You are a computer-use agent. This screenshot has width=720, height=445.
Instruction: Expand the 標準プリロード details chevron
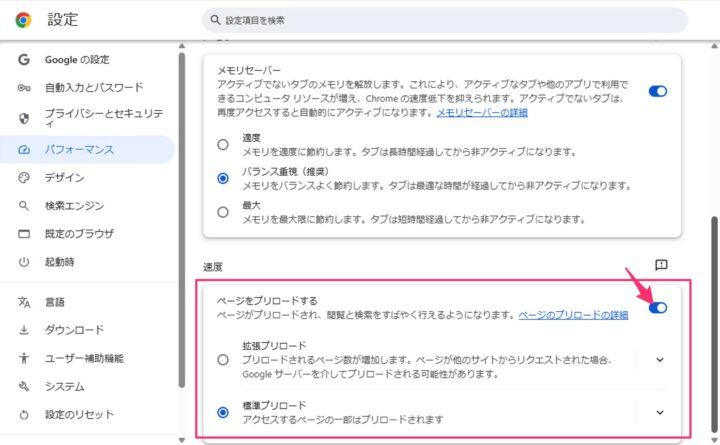point(660,412)
